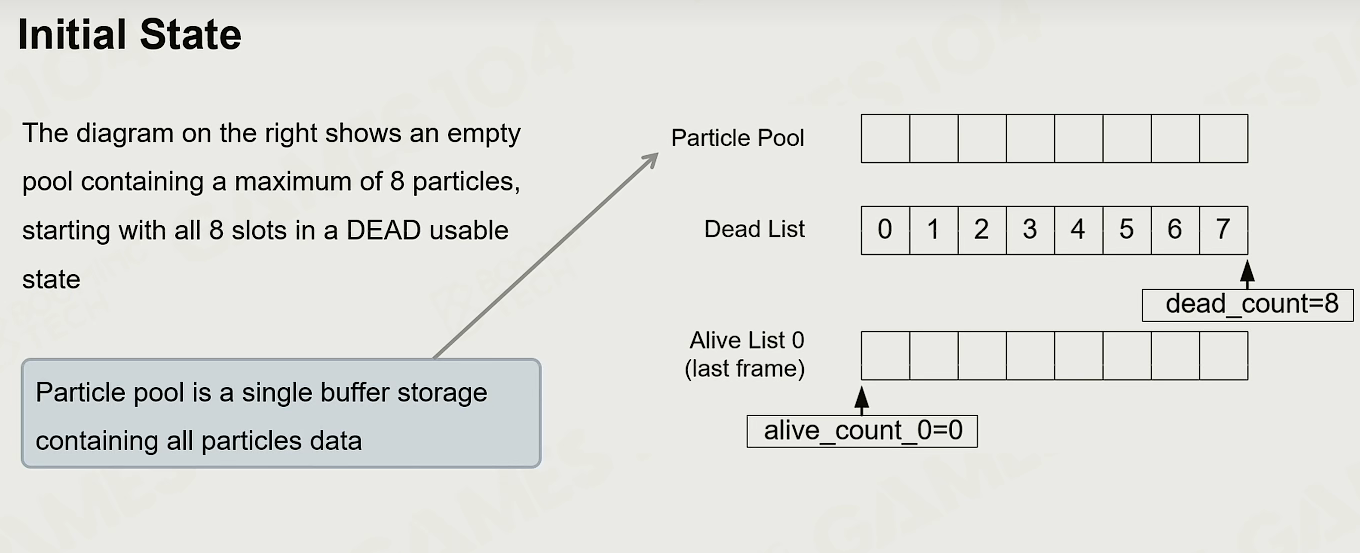Select Dead List cell numbered 1

point(934,230)
